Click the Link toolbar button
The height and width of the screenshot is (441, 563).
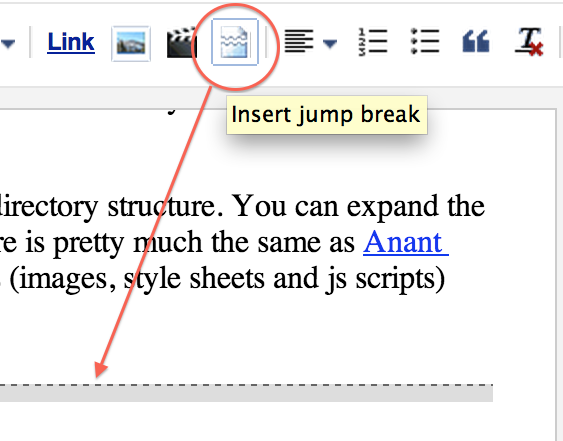[x=71, y=42]
